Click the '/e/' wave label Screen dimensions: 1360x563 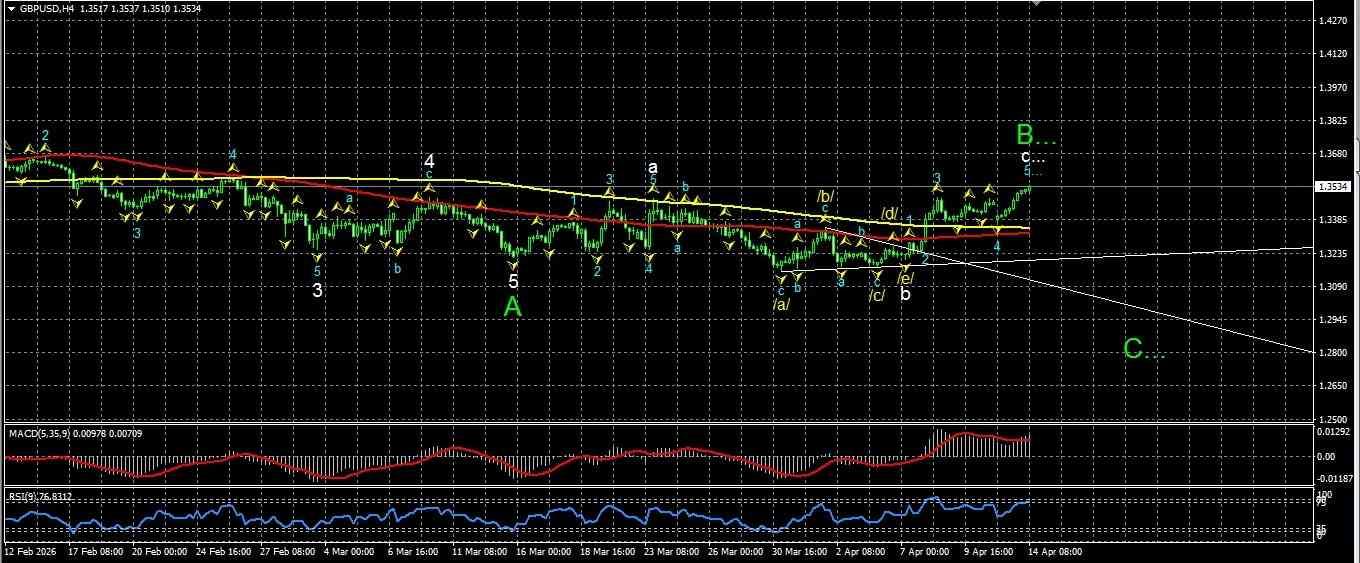[904, 279]
